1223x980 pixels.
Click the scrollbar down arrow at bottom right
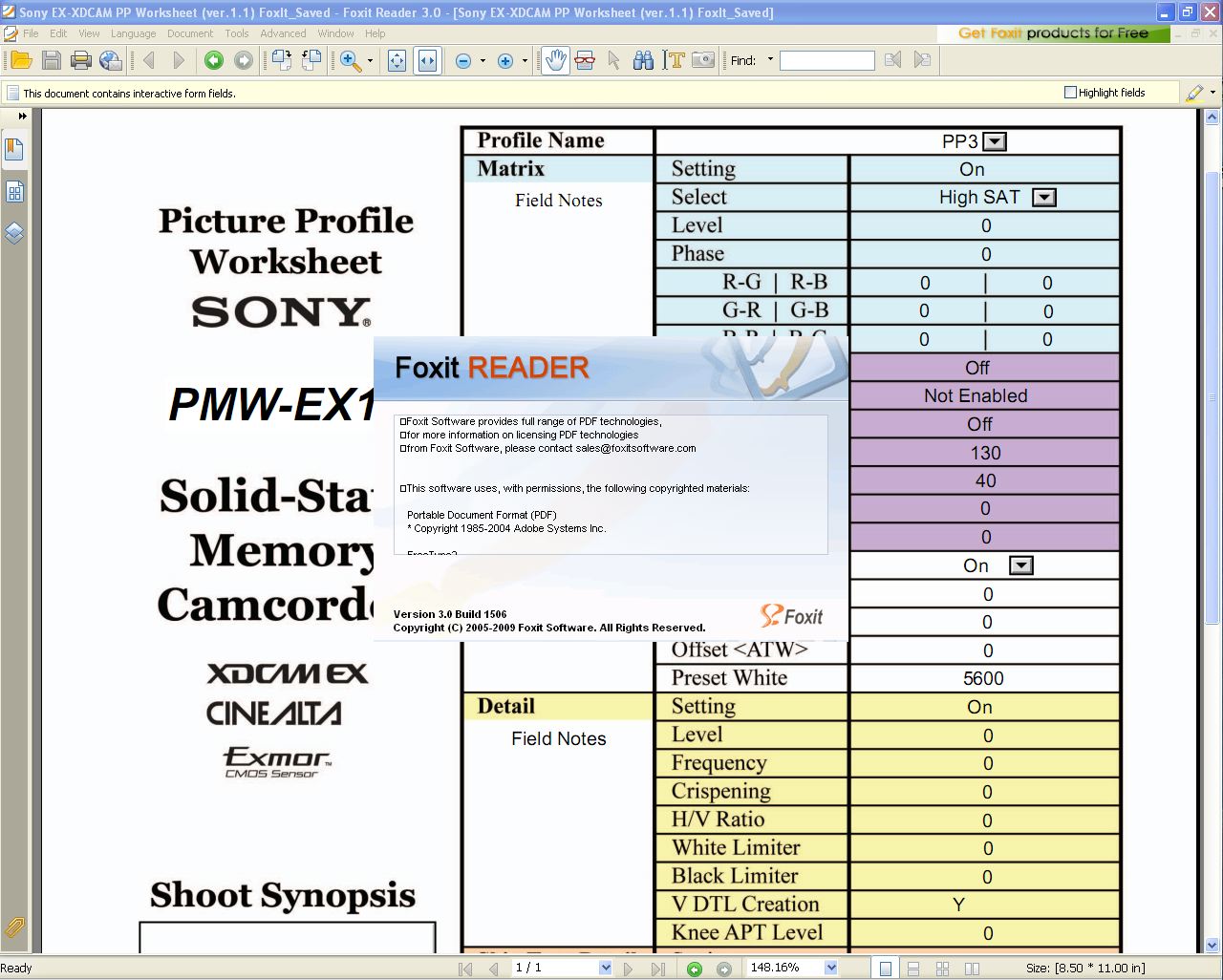pos(1212,945)
